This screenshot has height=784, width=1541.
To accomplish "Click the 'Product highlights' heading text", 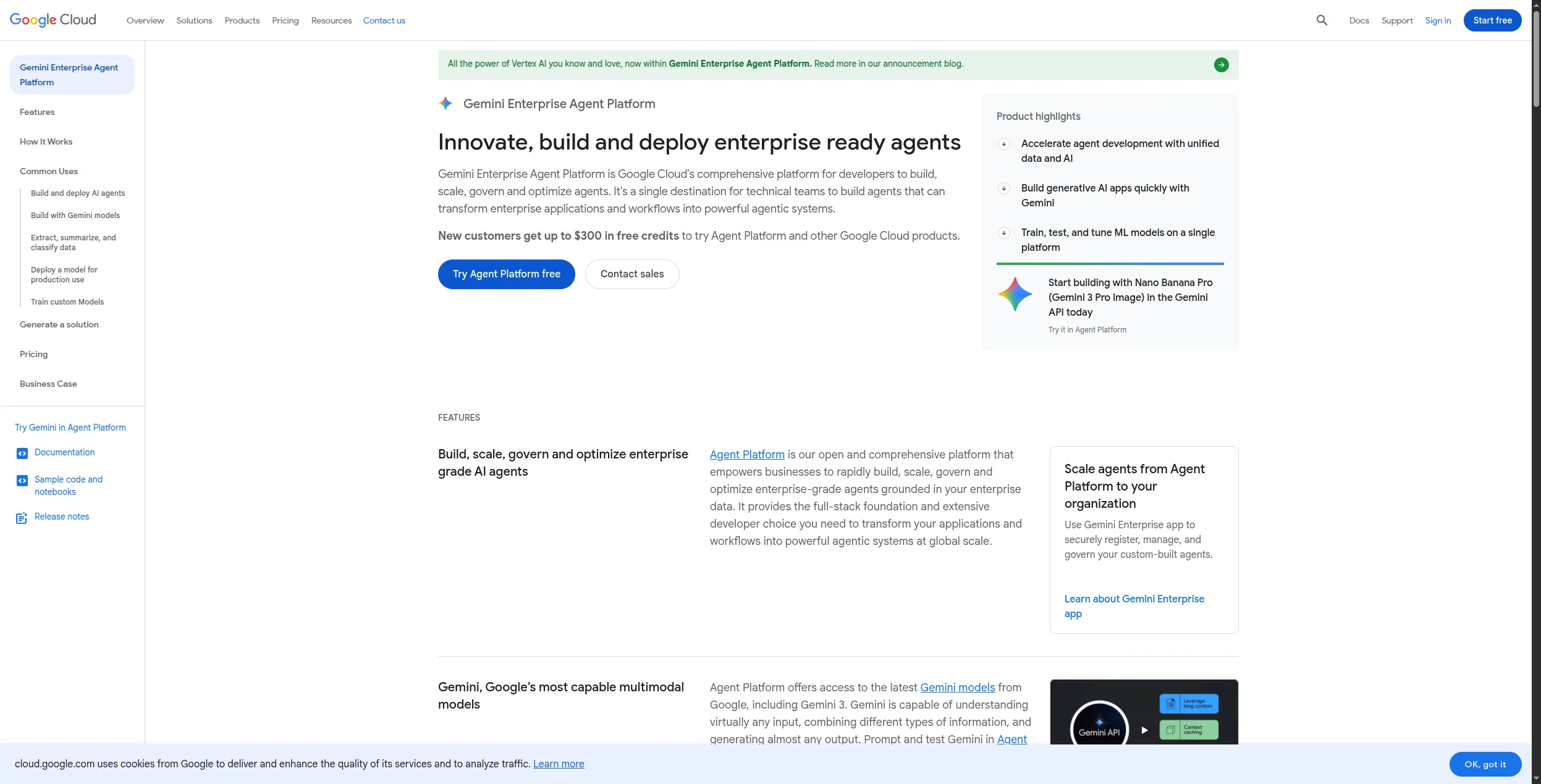I will click(x=1039, y=117).
